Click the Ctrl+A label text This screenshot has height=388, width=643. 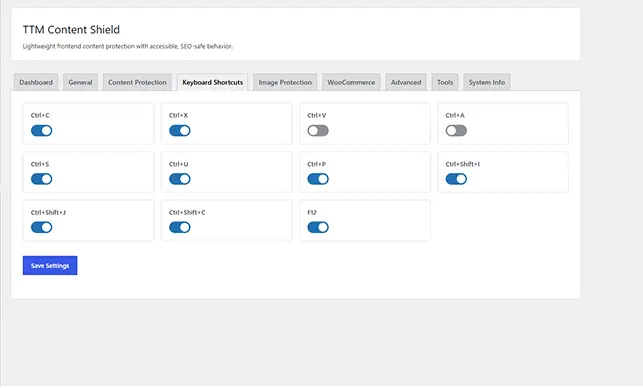point(455,116)
